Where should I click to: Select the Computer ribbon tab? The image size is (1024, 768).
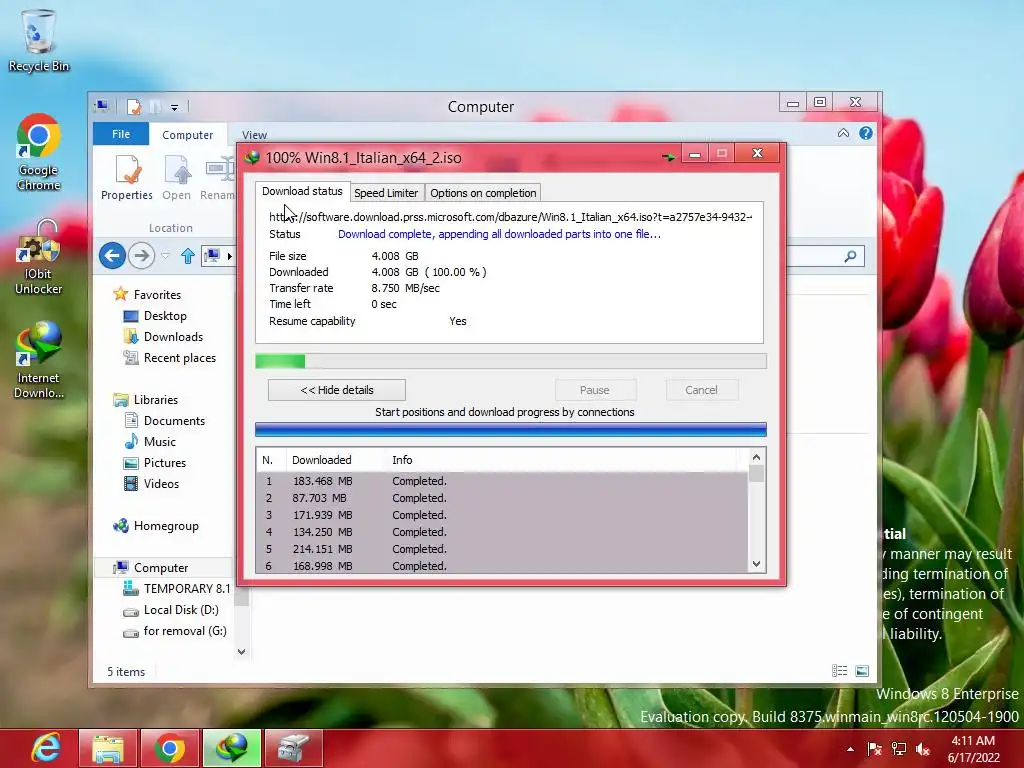pos(187,135)
